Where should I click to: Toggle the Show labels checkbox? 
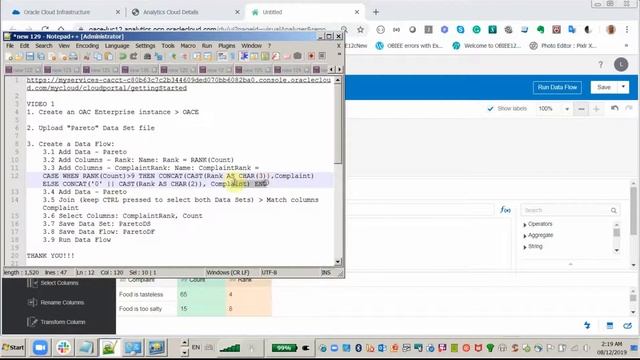tap(490, 109)
